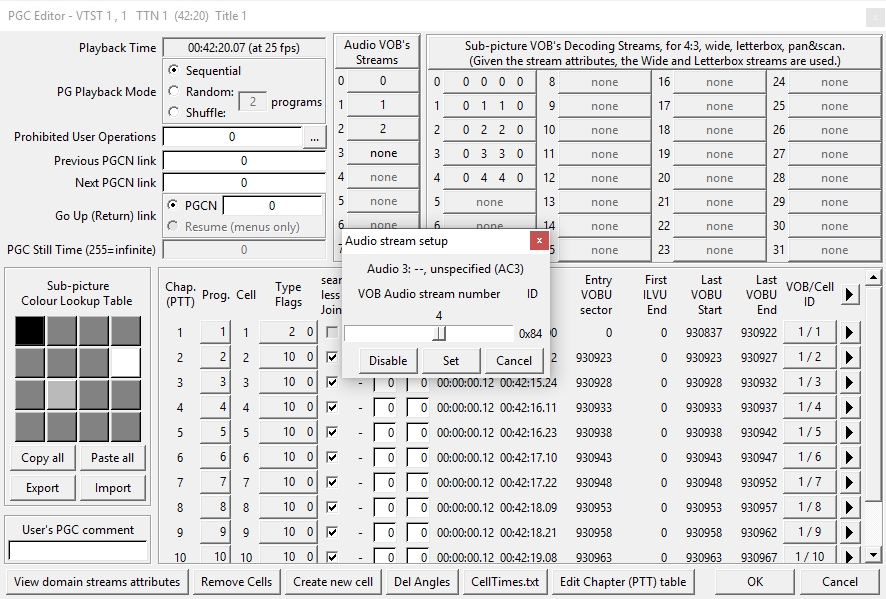
Task: Select Shuffle playback mode
Action: (x=173, y=112)
